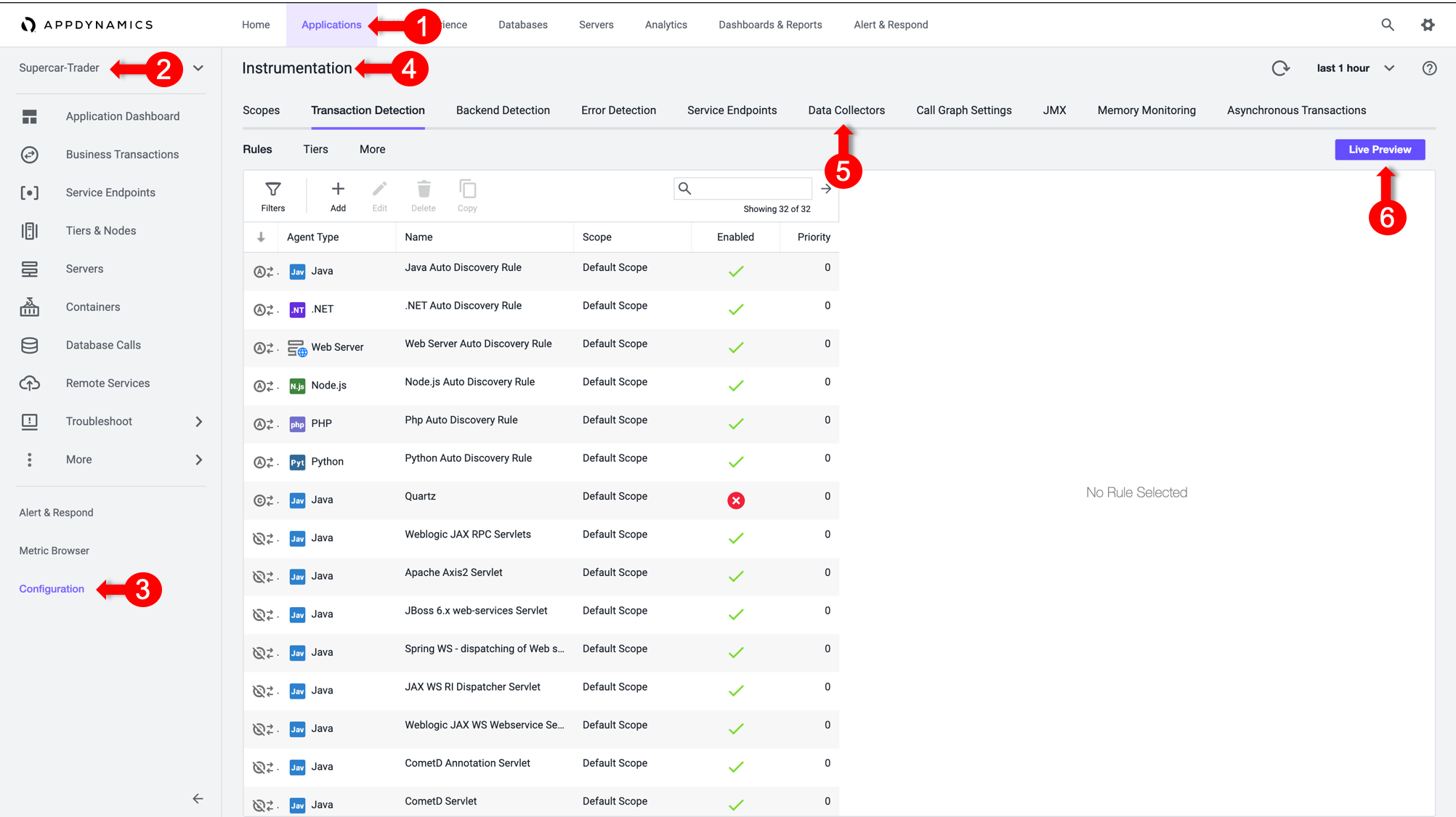Select the Tiers sub-tab
Viewport: 1456px width, 817px height.
point(315,150)
